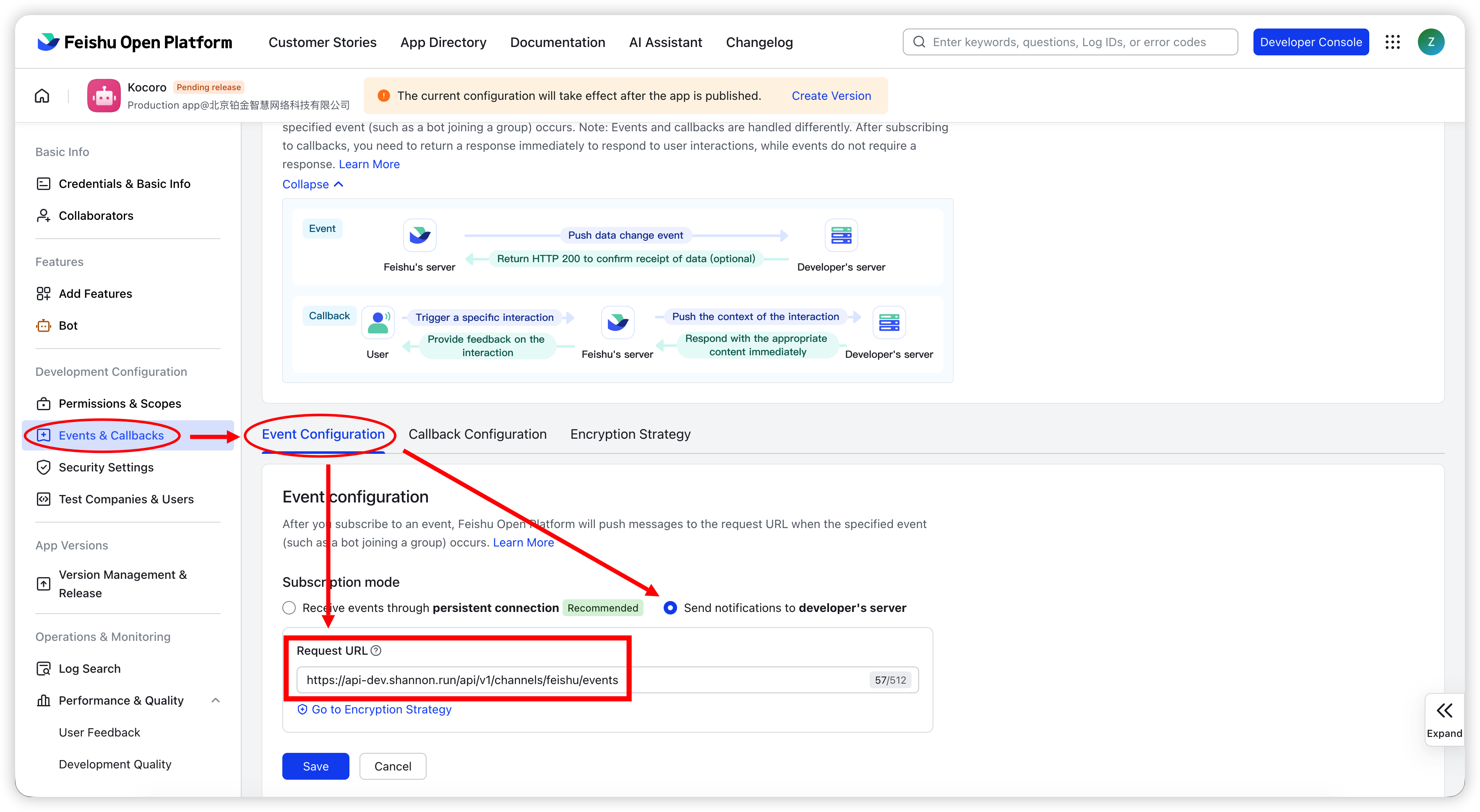The image size is (1480, 812).
Task: Click the Security Settings shield icon
Action: click(44, 468)
